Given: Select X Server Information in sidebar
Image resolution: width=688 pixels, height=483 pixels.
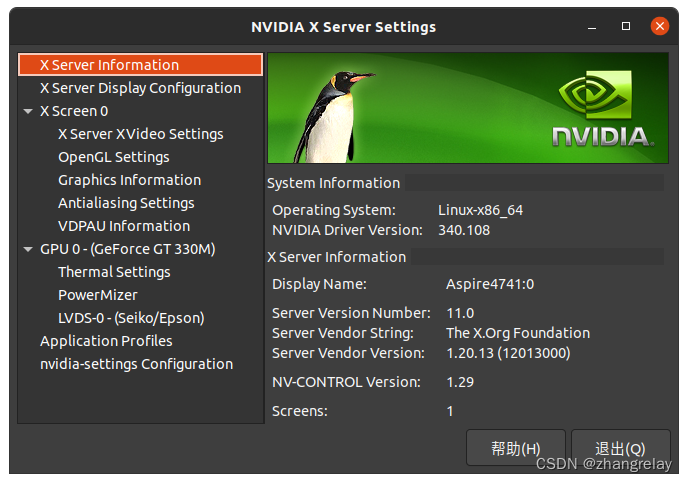Looking at the screenshot, I should [140, 65].
